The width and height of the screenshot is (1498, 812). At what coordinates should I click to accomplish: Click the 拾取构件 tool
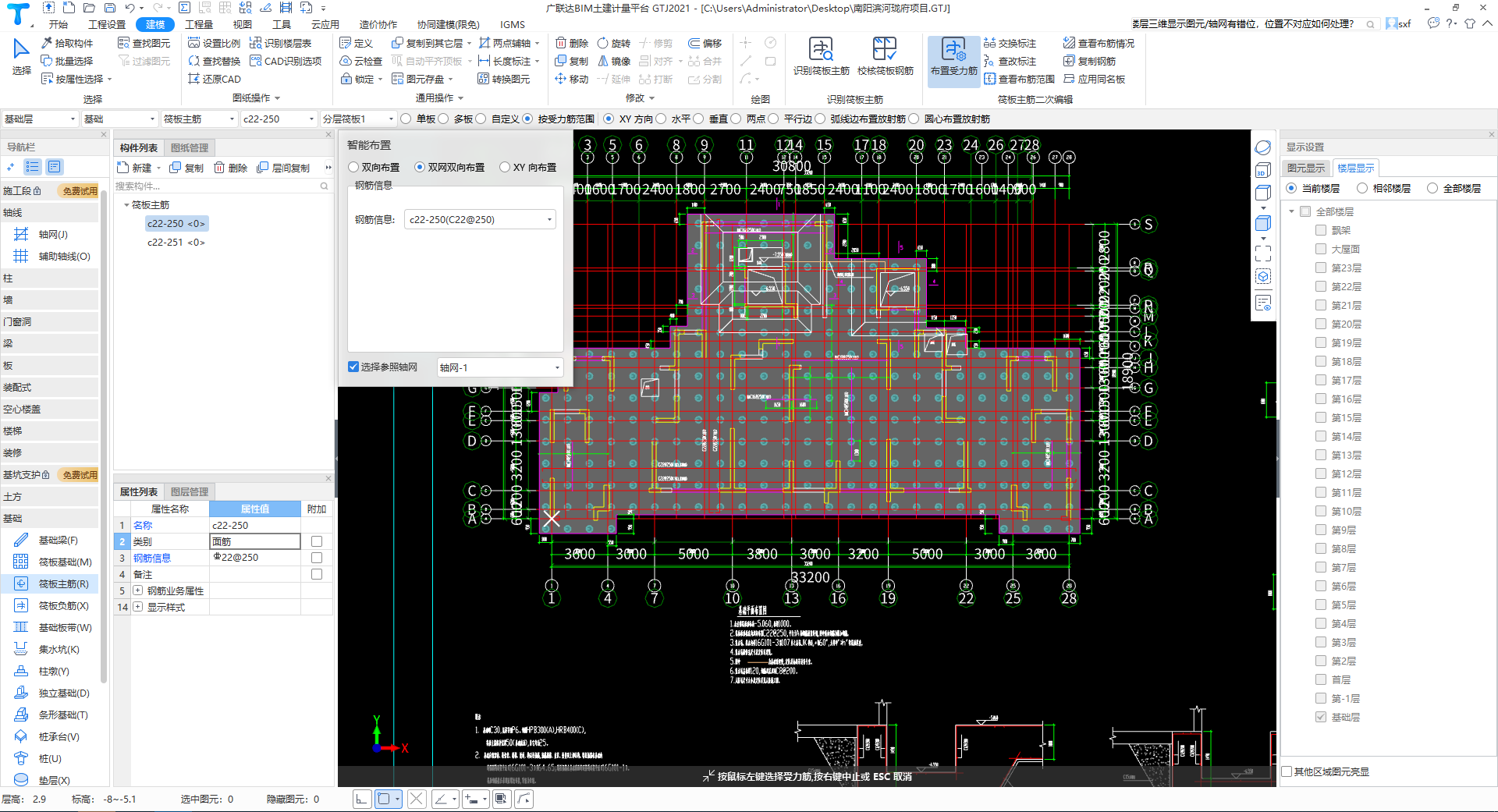pyautogui.click(x=67, y=43)
